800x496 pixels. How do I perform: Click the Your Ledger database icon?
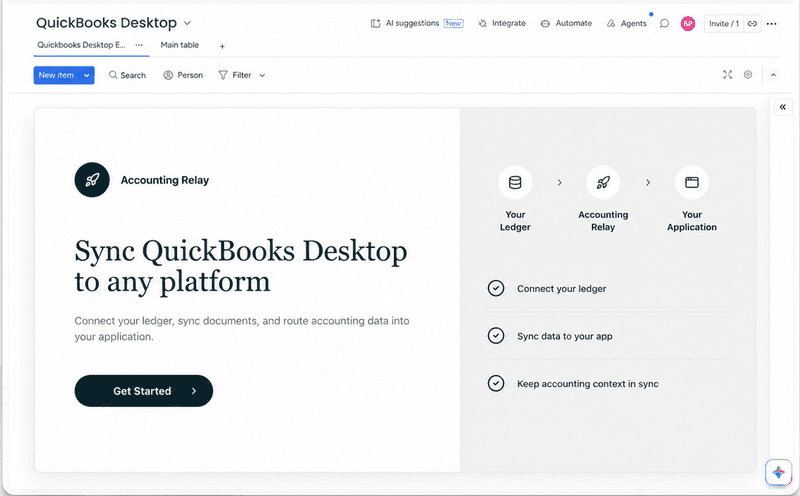(x=515, y=182)
